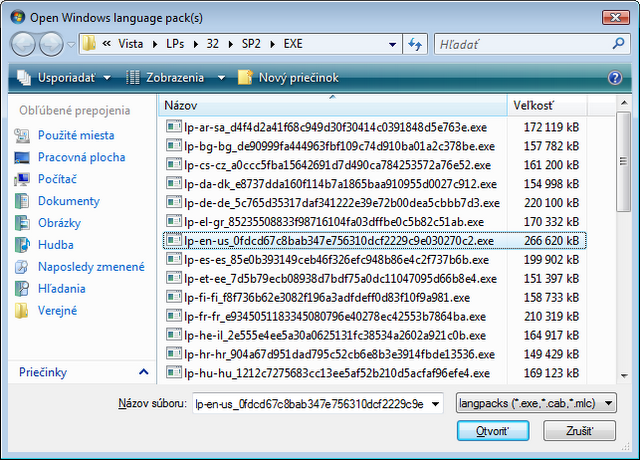Image resolution: width=640 pixels, height=460 pixels.
Task: Click the Použité miesta icon
Action: tap(22, 136)
